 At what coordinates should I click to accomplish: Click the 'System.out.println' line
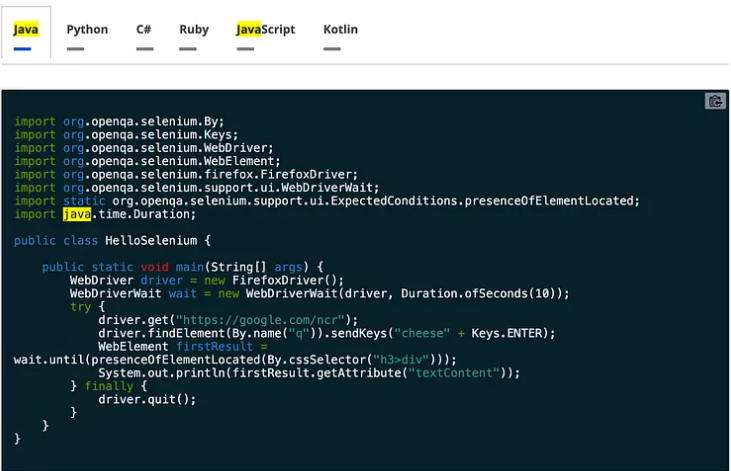pyautogui.click(x=309, y=373)
